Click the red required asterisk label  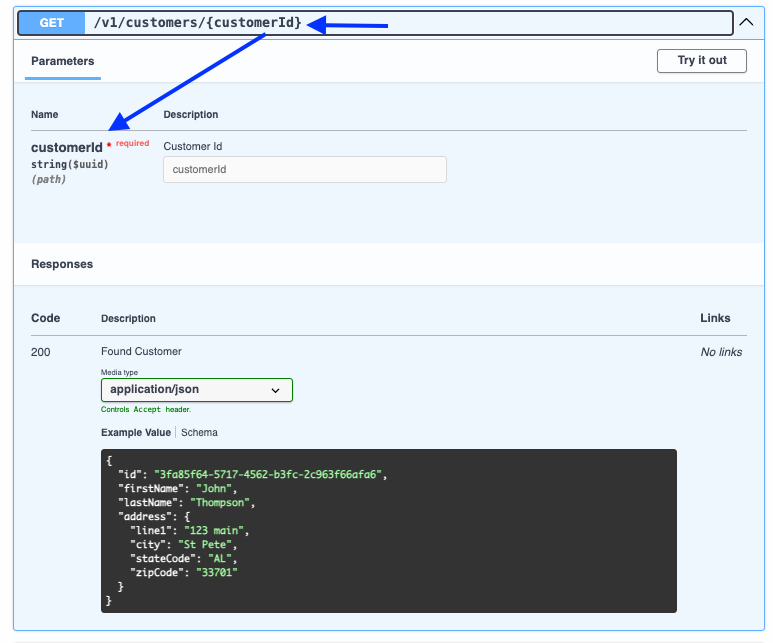(x=129, y=144)
